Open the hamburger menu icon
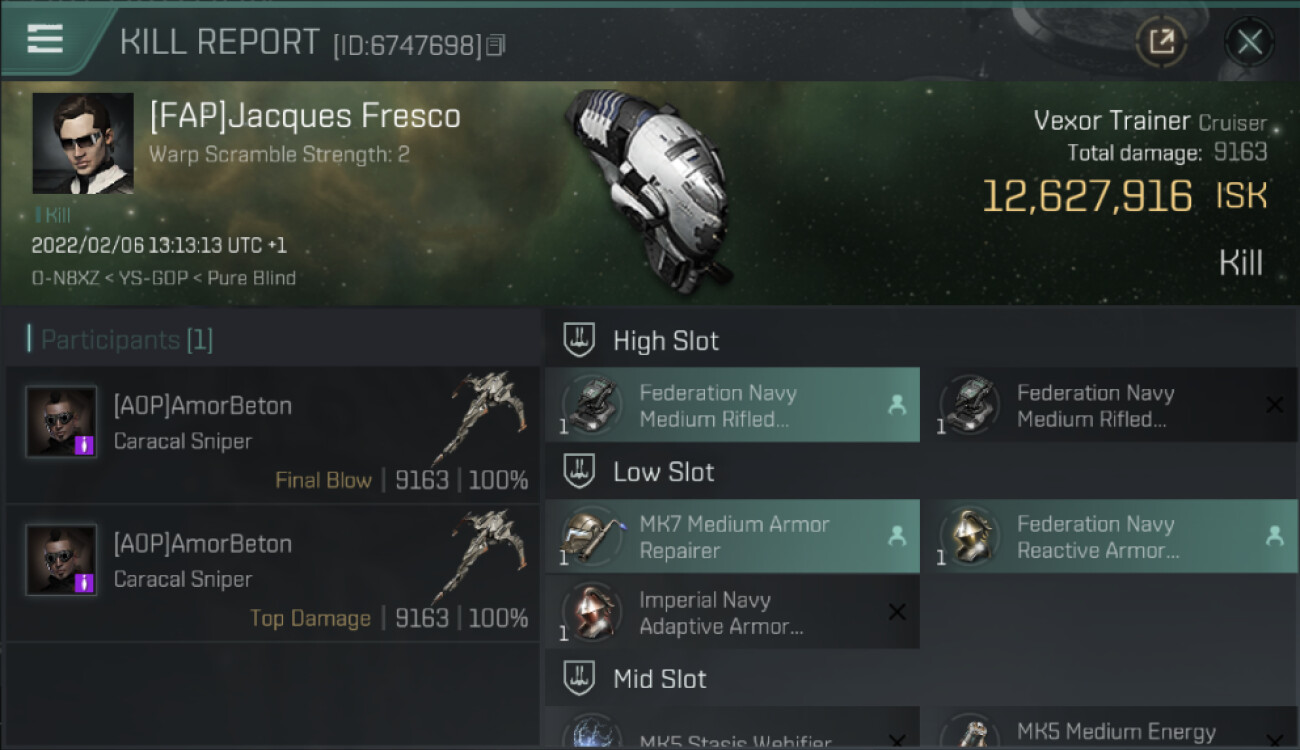 tap(45, 39)
